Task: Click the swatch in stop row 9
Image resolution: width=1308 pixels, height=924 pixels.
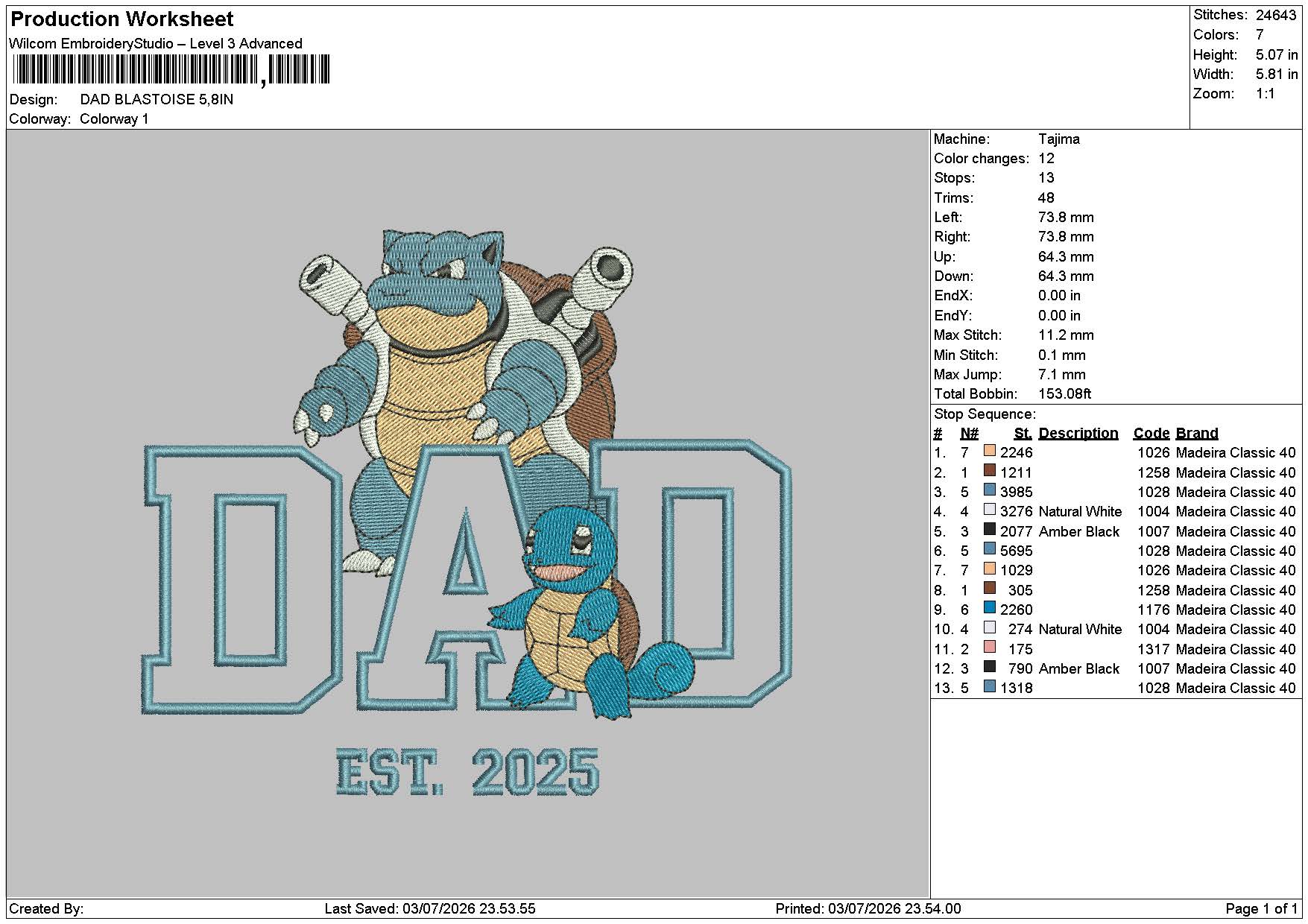Action: tap(990, 608)
